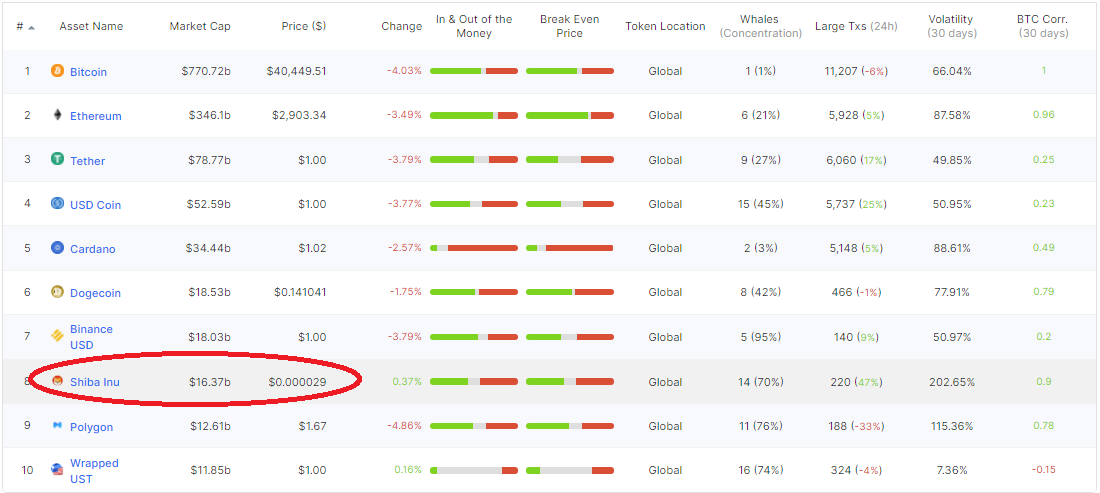This screenshot has height=493, width=1100.
Task: Open the Dogecoin asset link
Action: click(x=95, y=294)
